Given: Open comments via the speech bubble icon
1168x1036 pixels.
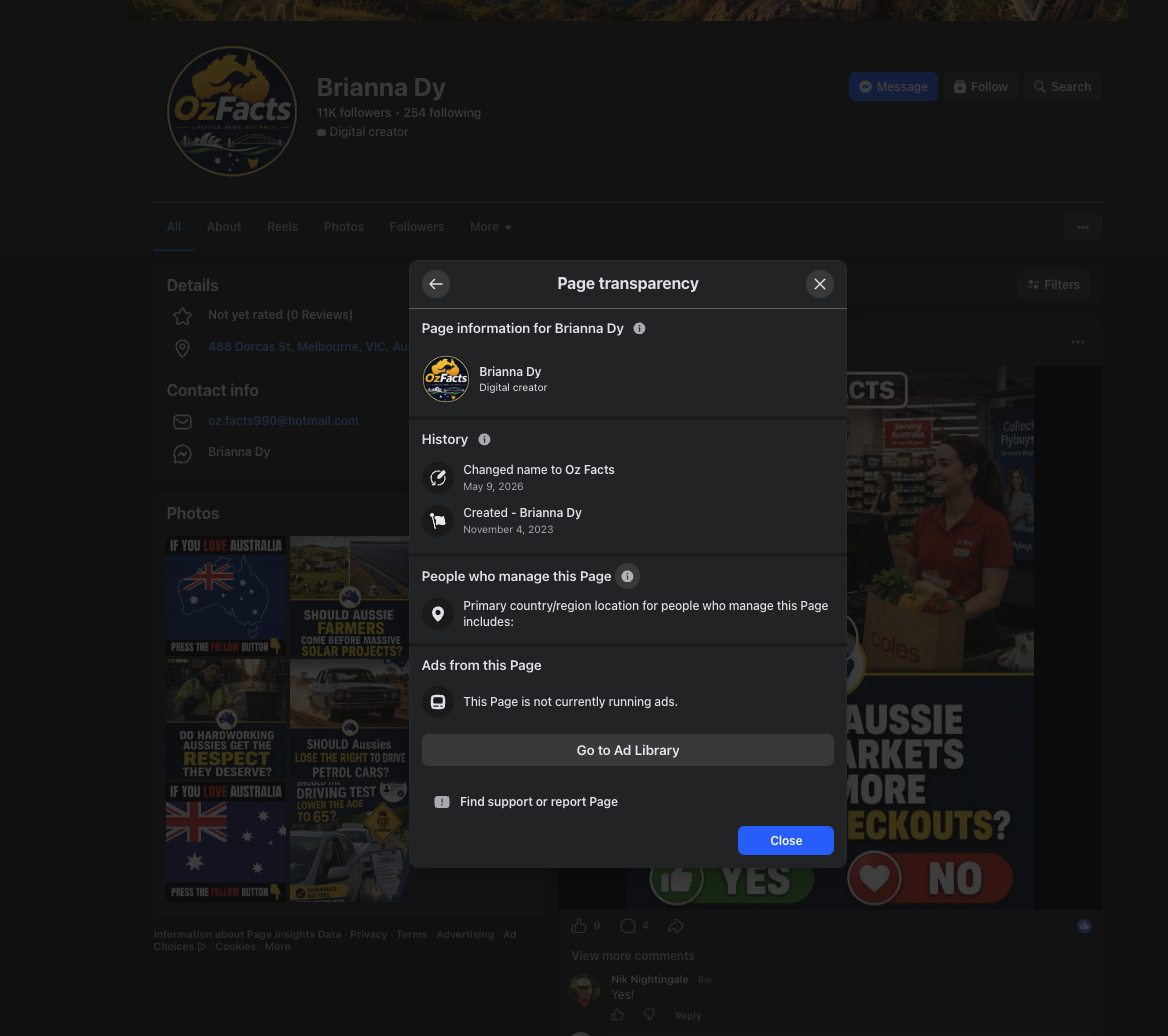Looking at the screenshot, I should pyautogui.click(x=628, y=926).
